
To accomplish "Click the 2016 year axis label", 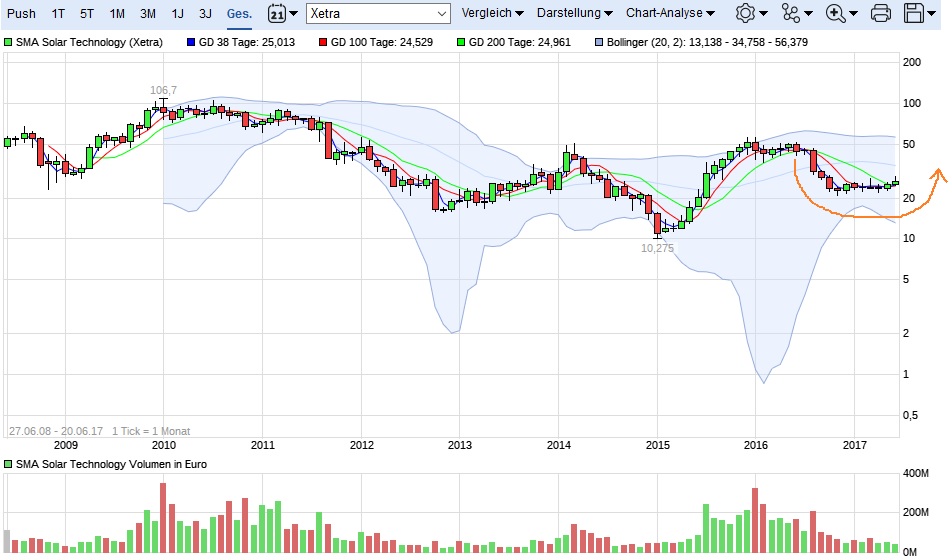I will coord(756,445).
